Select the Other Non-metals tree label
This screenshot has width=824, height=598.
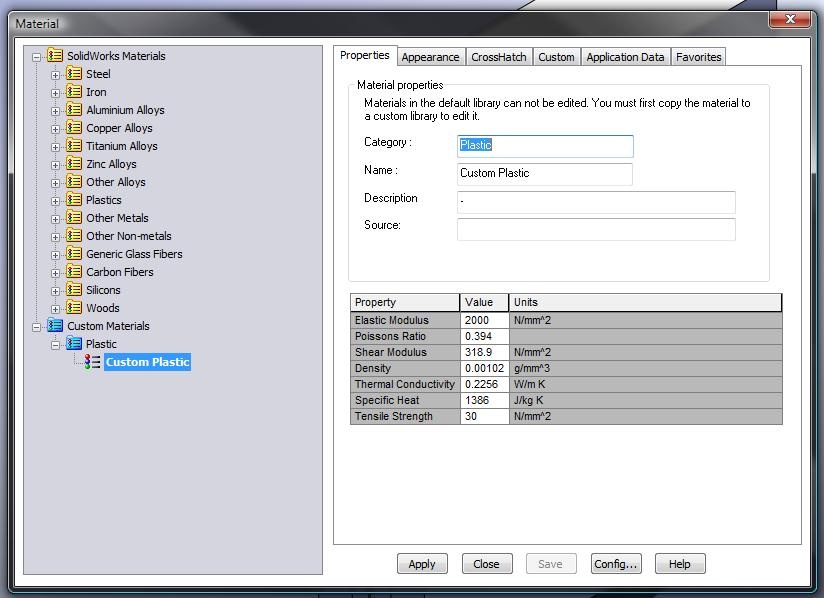tap(129, 235)
